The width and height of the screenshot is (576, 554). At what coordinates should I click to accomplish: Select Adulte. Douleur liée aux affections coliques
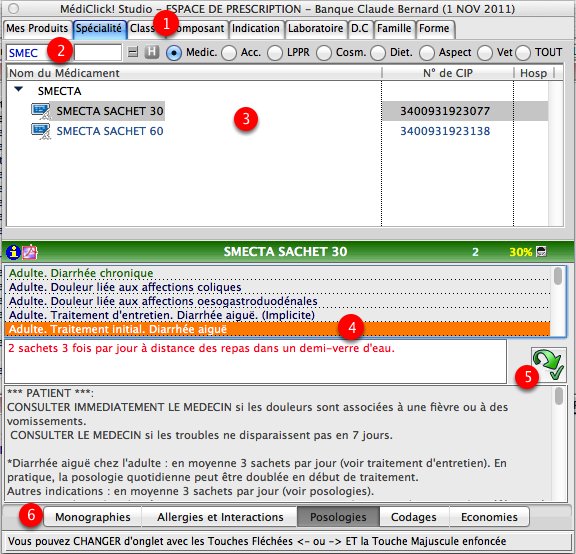(277, 287)
